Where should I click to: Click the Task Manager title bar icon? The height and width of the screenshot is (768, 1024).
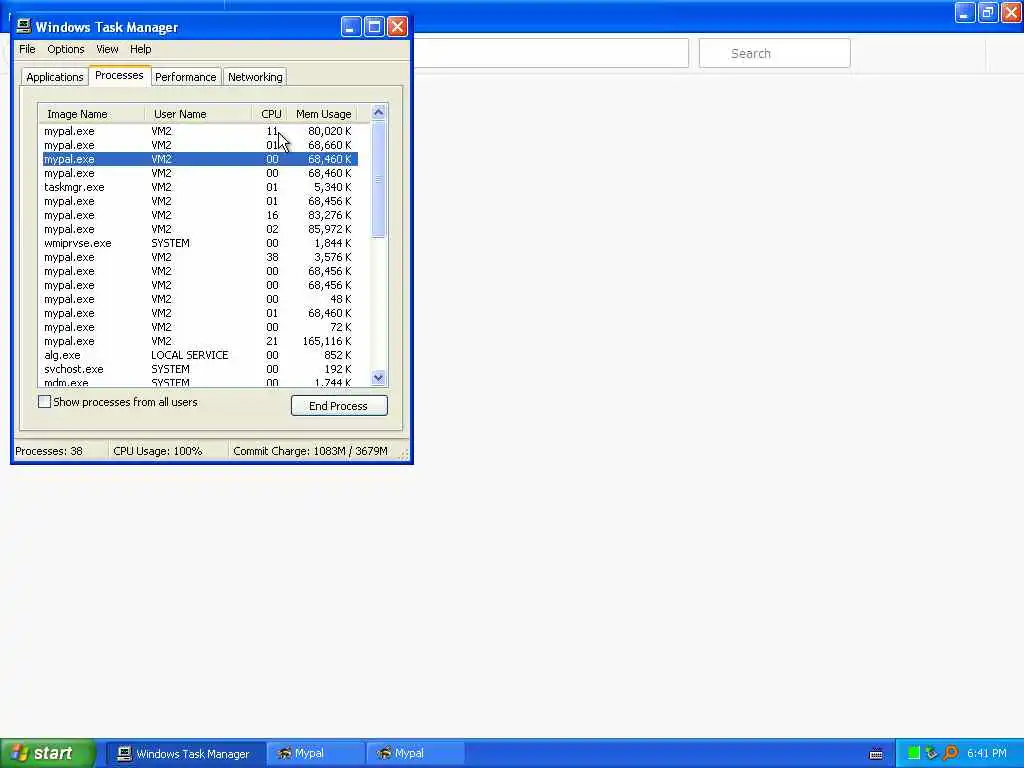point(24,26)
